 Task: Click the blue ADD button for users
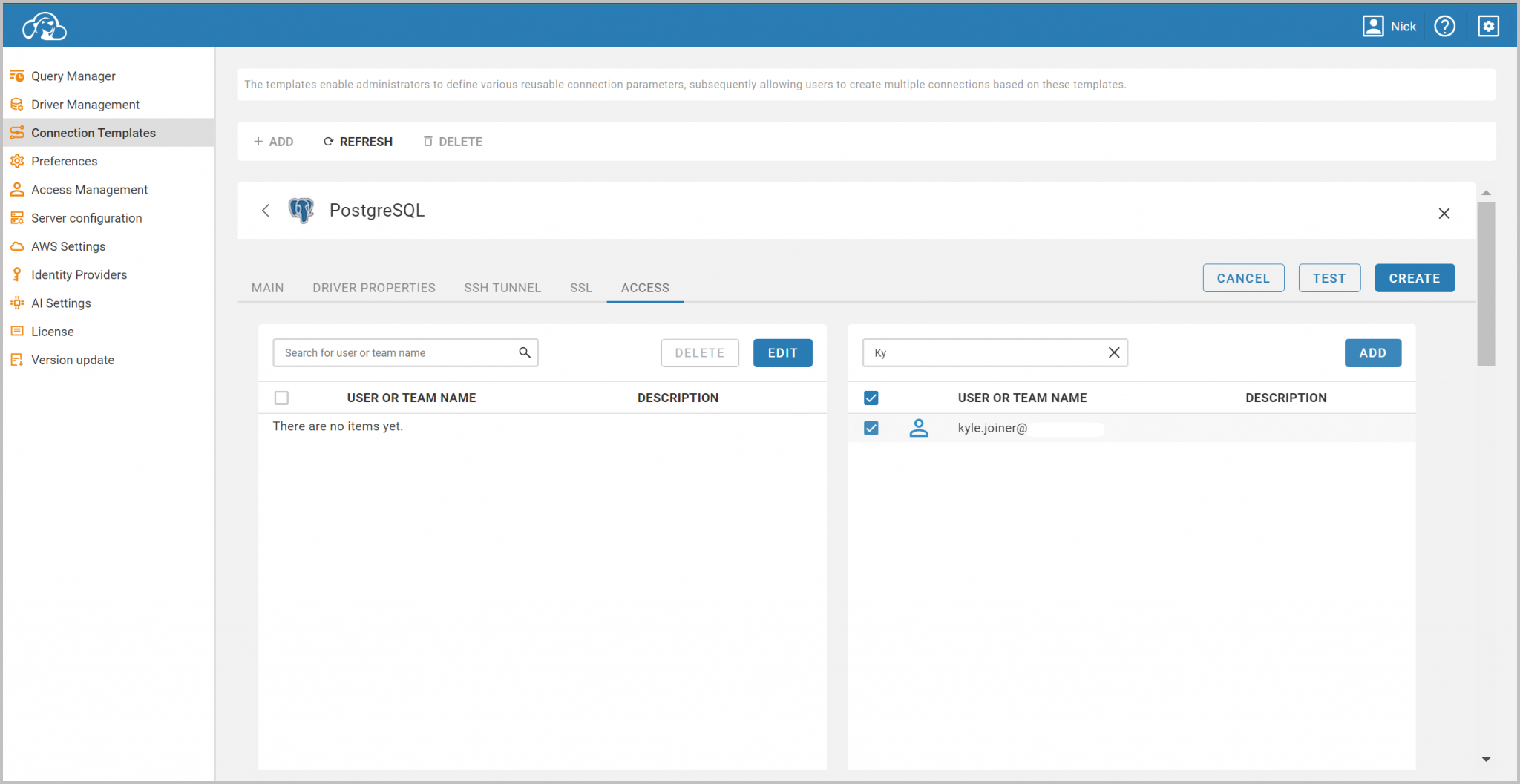click(1373, 353)
